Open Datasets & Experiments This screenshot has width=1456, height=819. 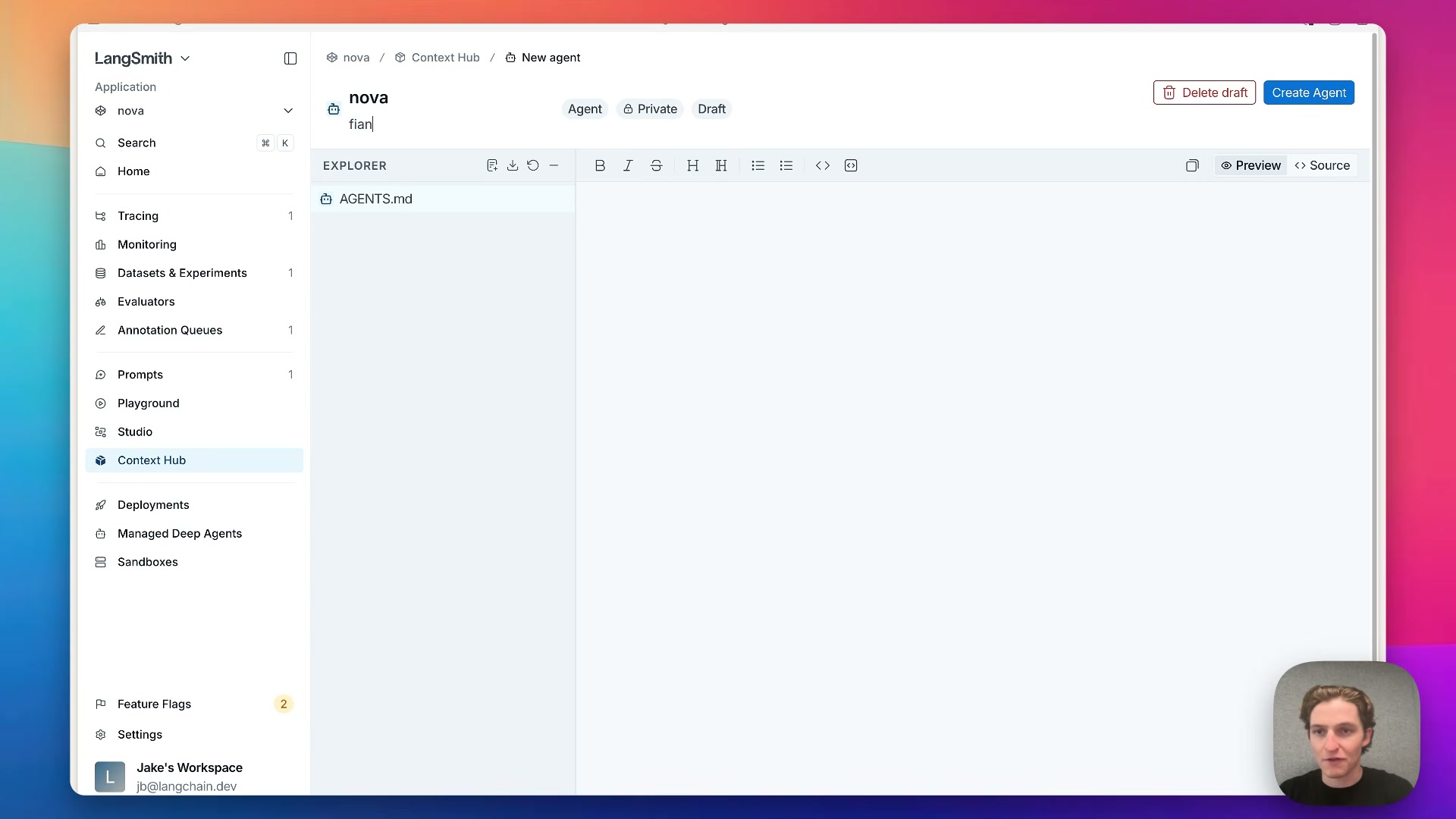(x=194, y=273)
